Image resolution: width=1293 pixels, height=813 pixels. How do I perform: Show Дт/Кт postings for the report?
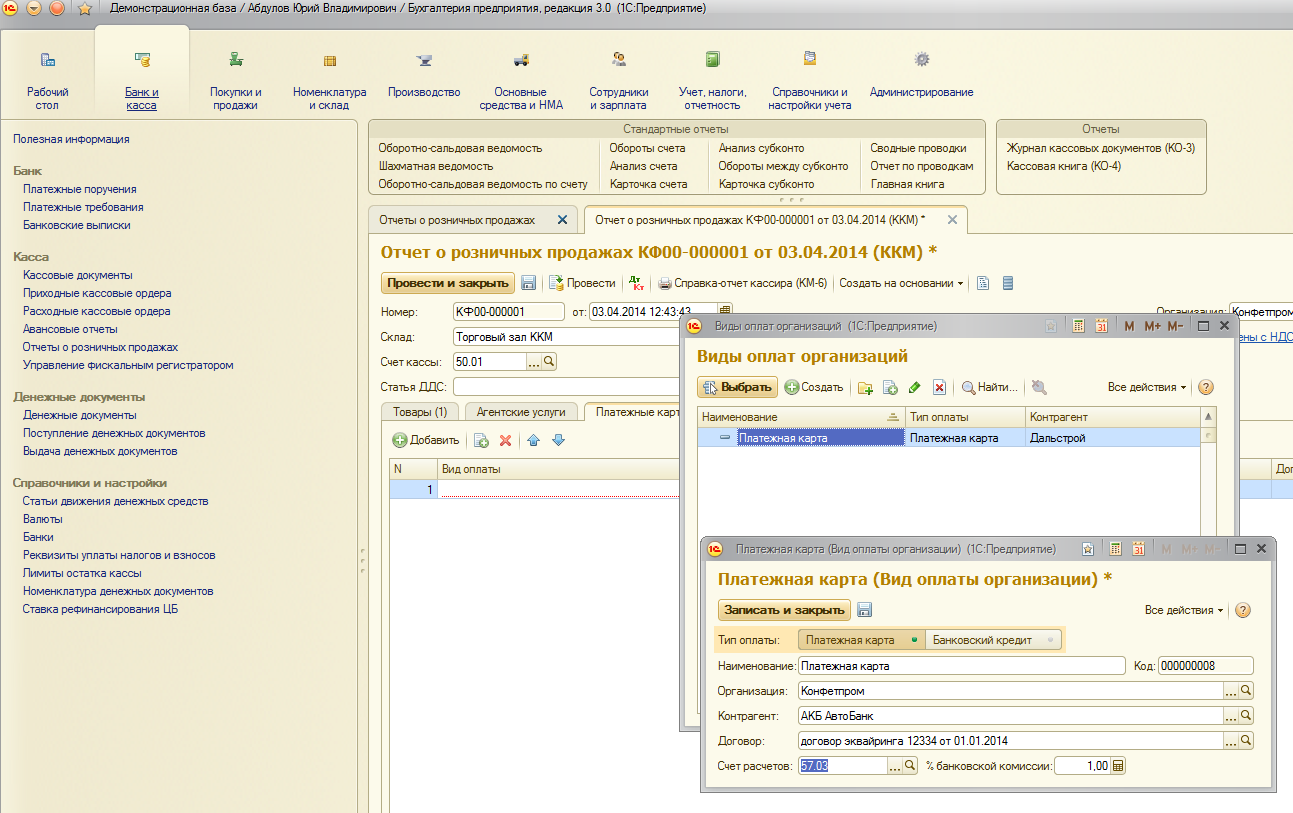(x=636, y=283)
